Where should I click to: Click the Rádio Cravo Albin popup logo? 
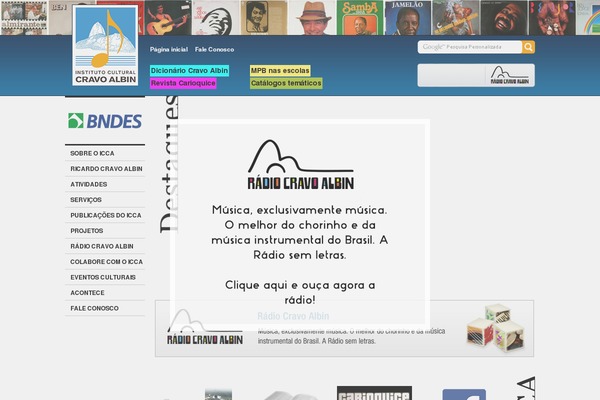tap(301, 165)
